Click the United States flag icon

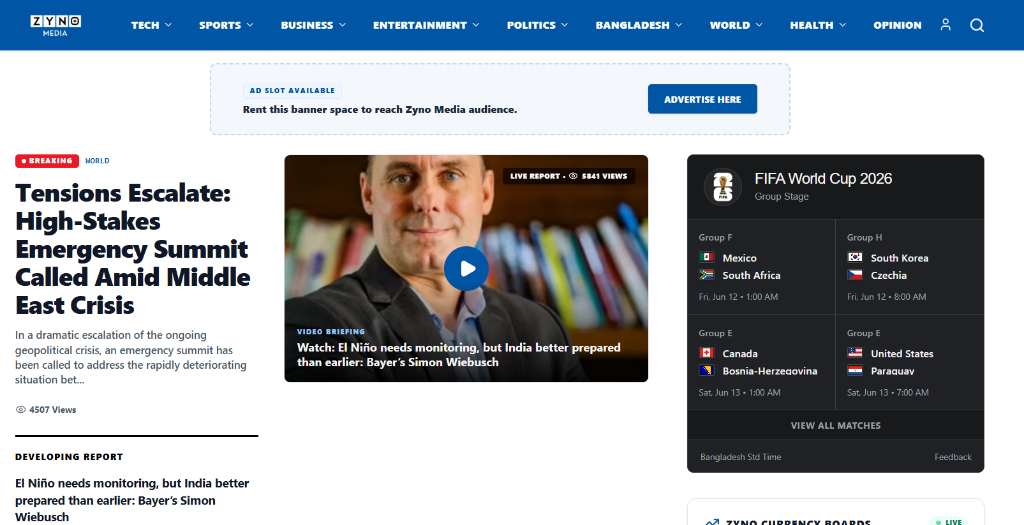(x=855, y=353)
